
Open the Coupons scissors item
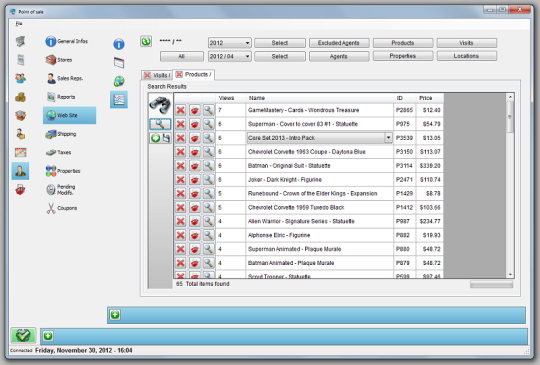(x=62, y=208)
